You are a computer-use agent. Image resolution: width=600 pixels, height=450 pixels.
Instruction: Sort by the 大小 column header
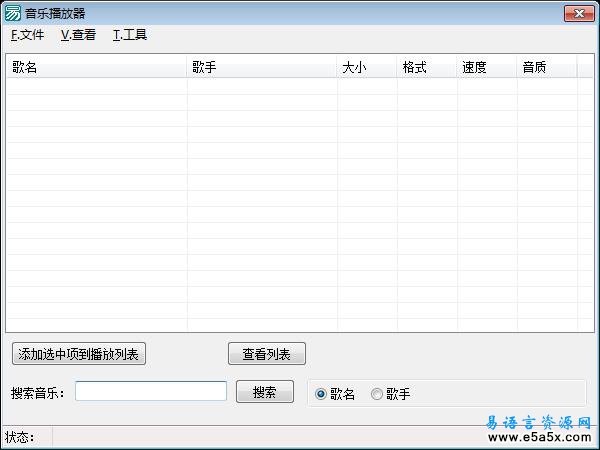(x=367, y=67)
